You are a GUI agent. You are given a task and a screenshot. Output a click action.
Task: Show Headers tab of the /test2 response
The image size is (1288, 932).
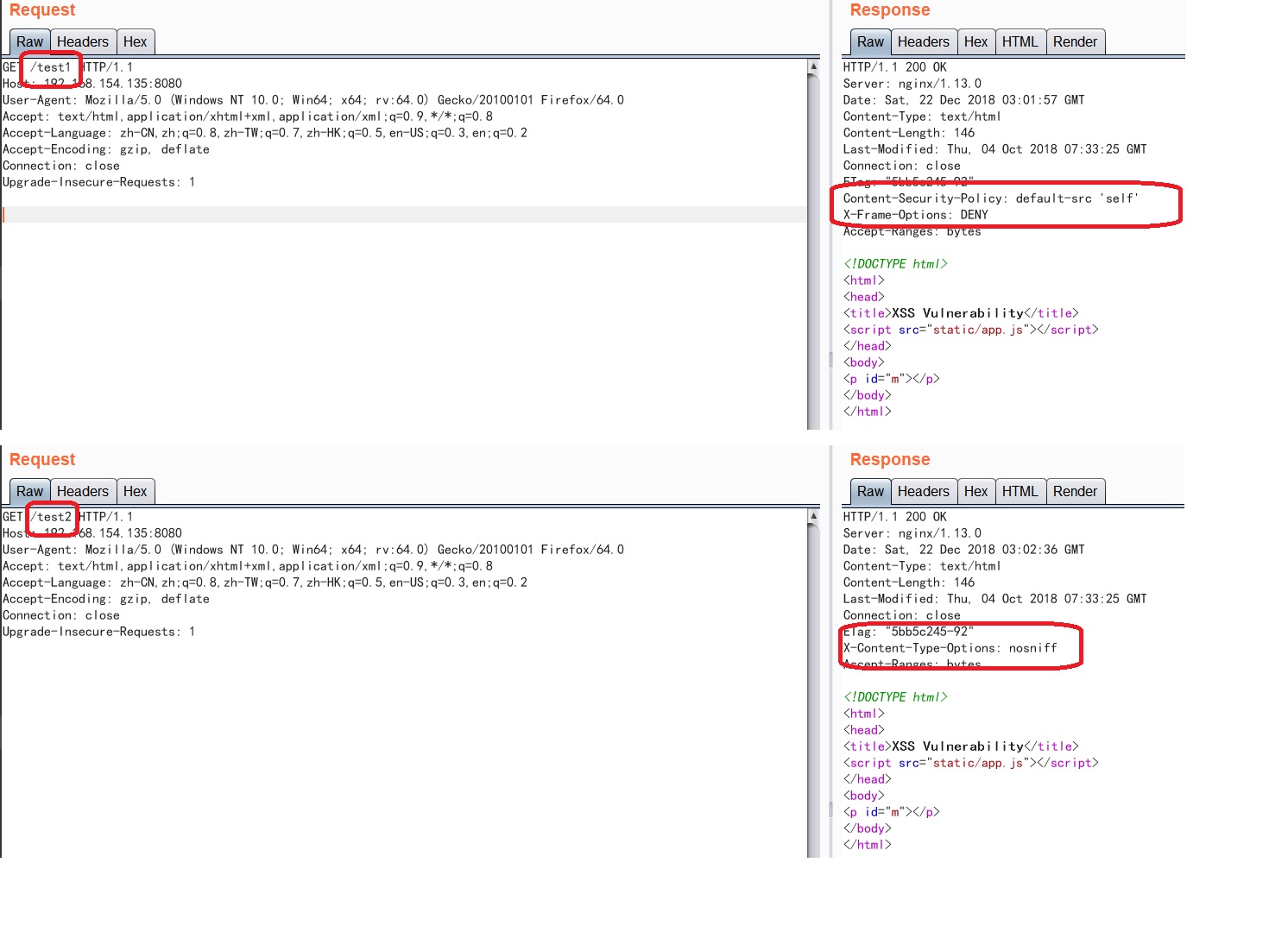(x=923, y=491)
